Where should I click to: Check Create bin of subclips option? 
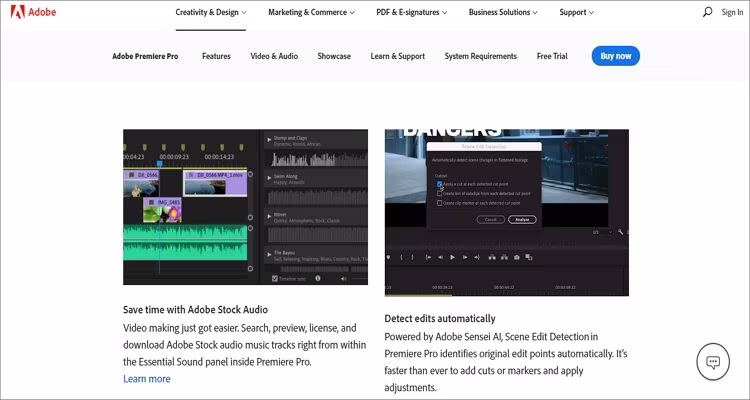click(x=440, y=194)
